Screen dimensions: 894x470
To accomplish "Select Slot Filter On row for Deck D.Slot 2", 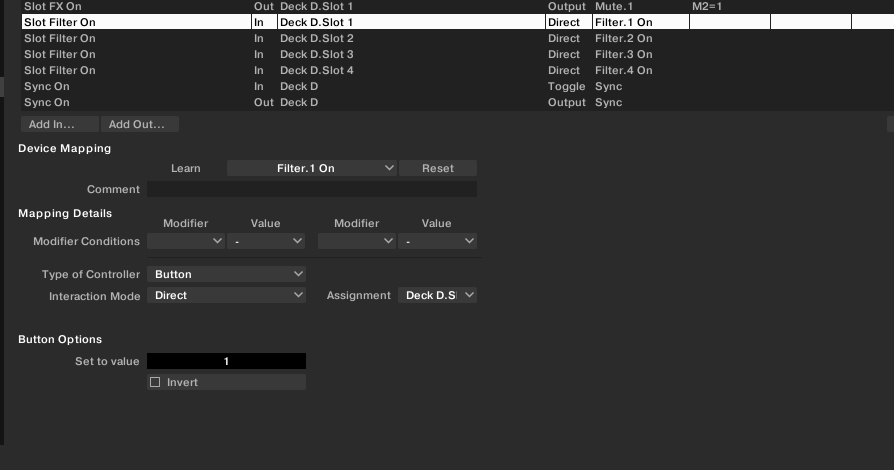I will pos(457,38).
